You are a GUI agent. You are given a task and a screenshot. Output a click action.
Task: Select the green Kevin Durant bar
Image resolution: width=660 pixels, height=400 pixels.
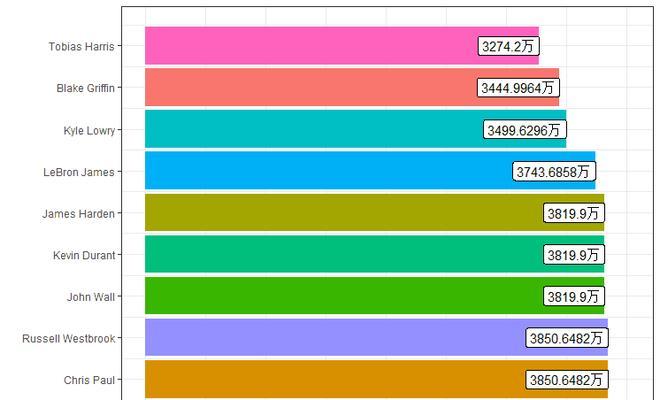375,254
